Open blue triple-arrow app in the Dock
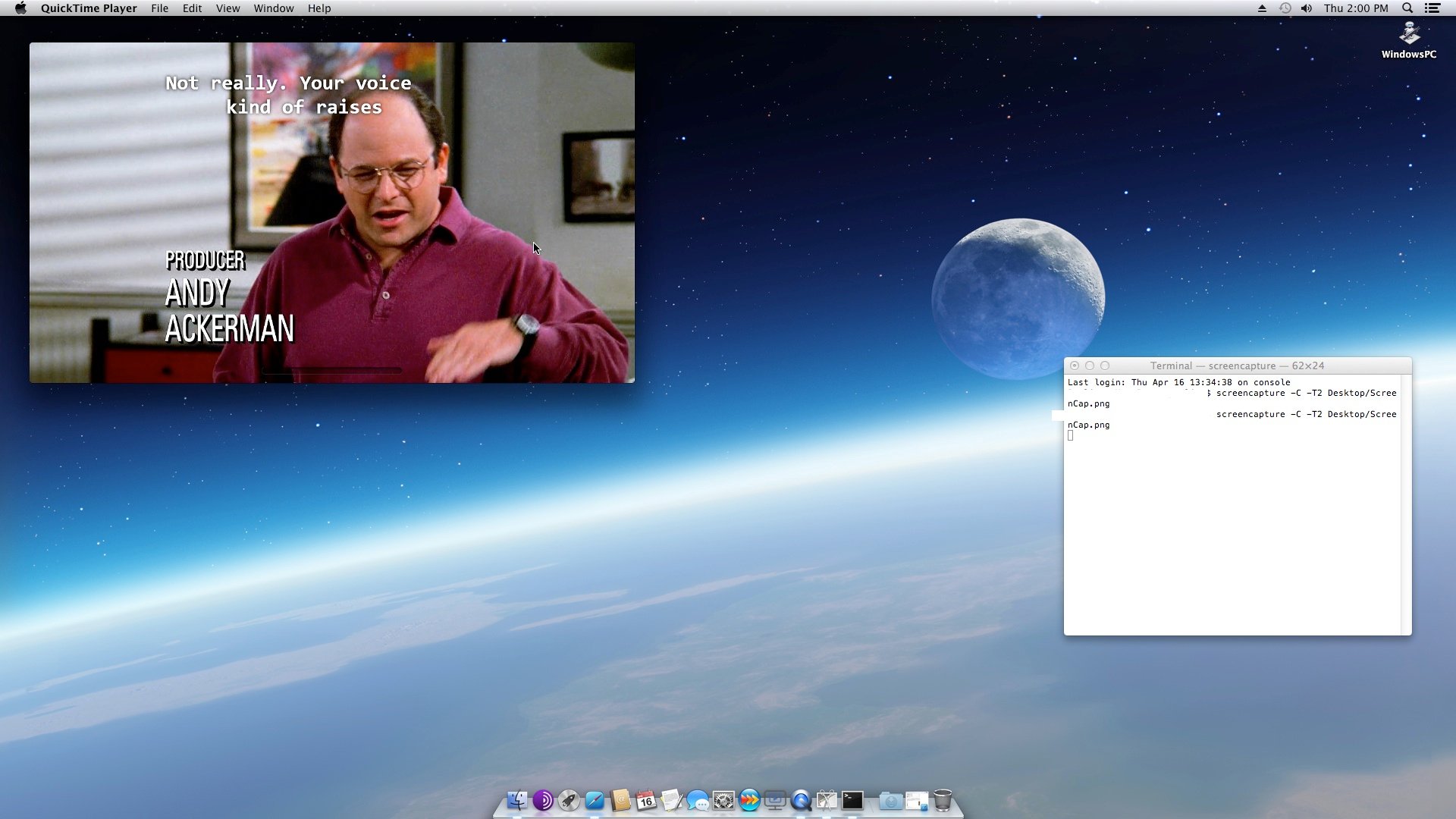Screen dimensions: 1456x819 pos(749,800)
